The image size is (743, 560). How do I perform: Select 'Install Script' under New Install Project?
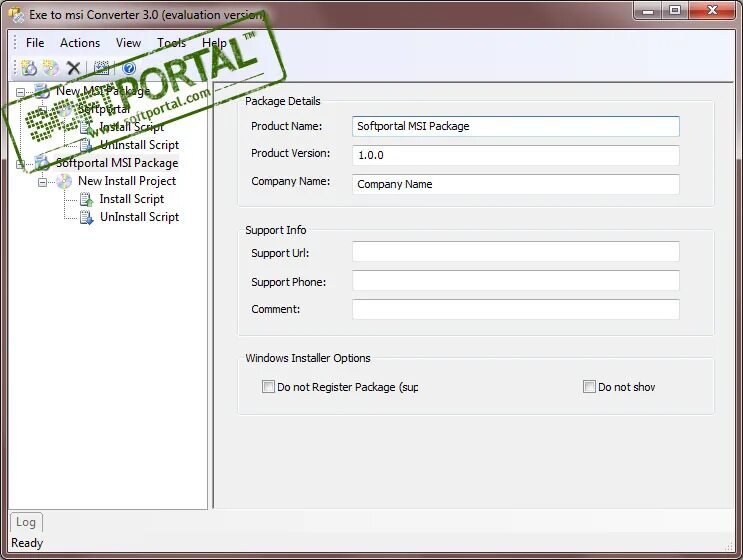tap(132, 199)
